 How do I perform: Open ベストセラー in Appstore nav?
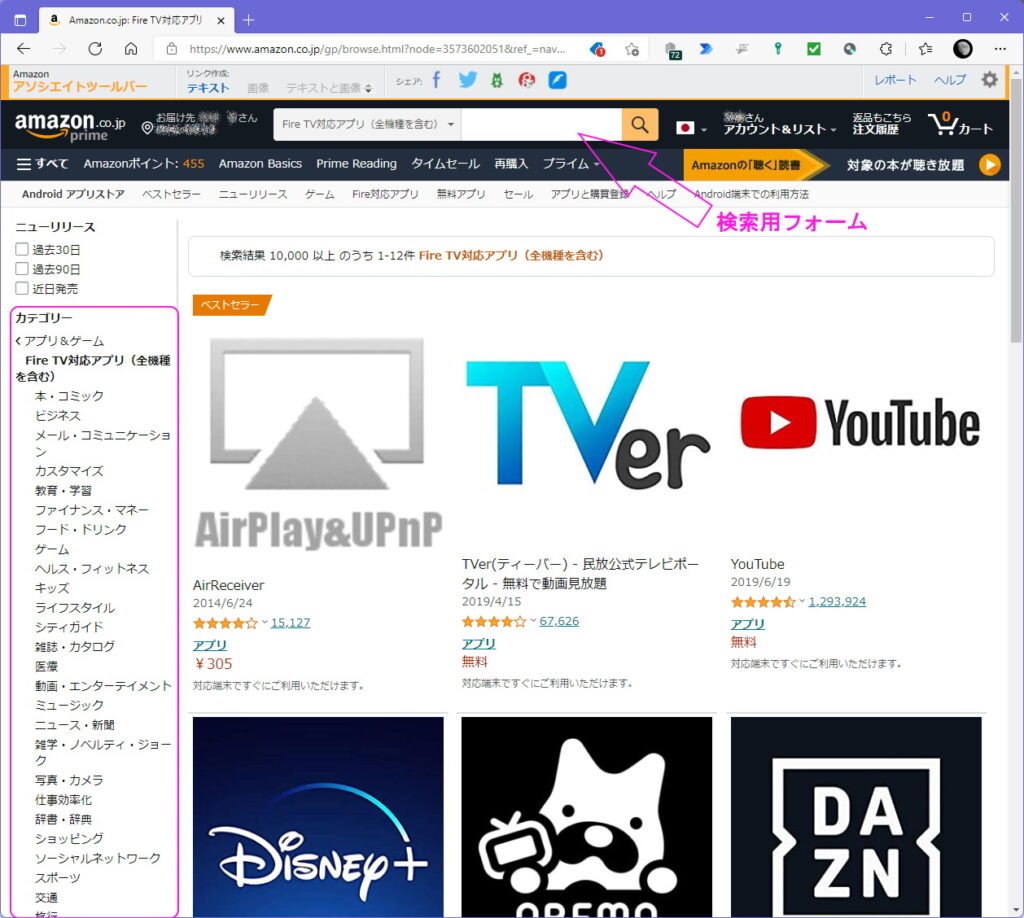[171, 194]
